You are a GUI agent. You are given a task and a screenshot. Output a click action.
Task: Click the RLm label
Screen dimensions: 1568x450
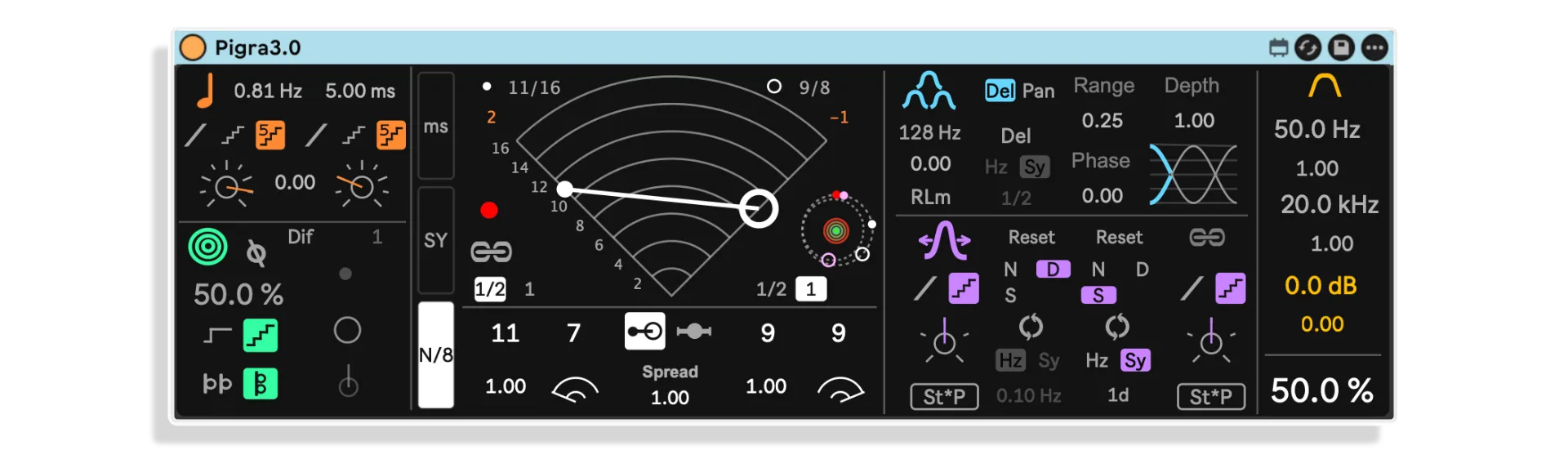coord(931,197)
